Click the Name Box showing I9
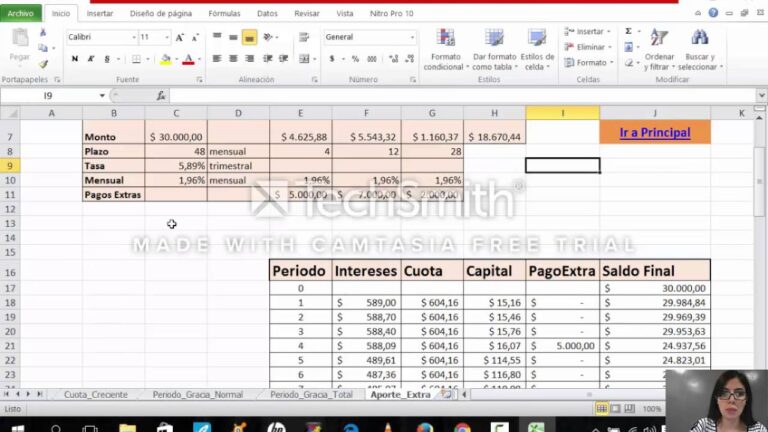The image size is (768, 432). pyautogui.click(x=48, y=96)
